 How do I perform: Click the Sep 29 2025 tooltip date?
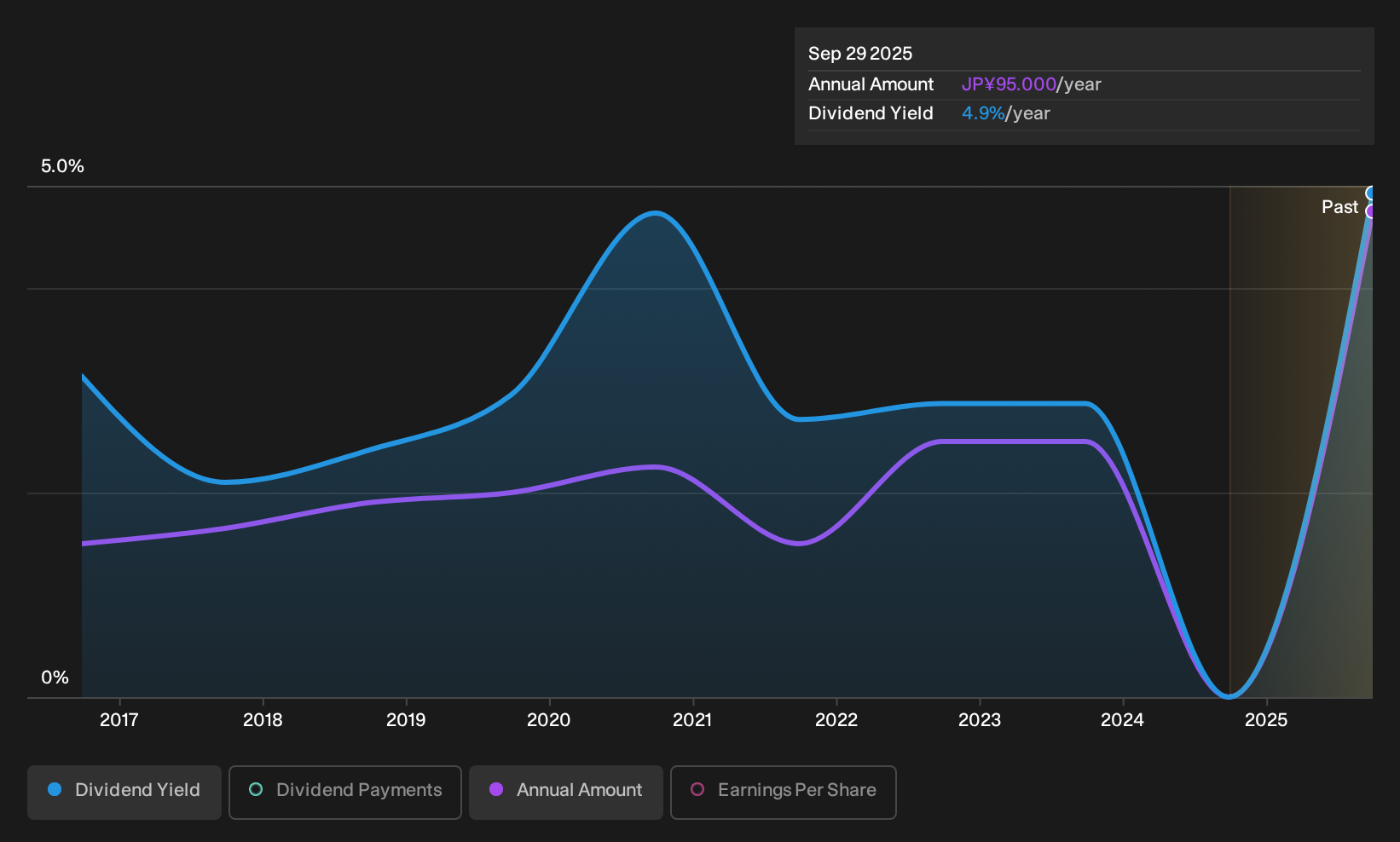click(860, 54)
